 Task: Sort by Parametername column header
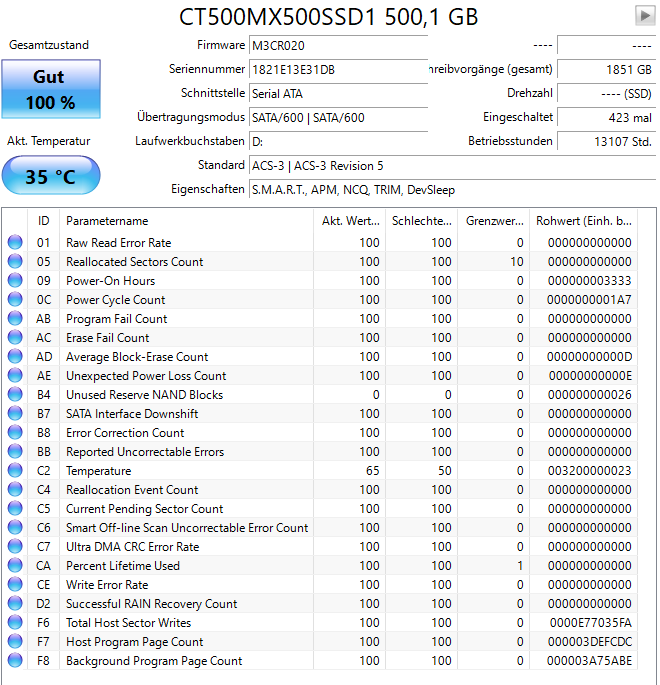coord(187,221)
